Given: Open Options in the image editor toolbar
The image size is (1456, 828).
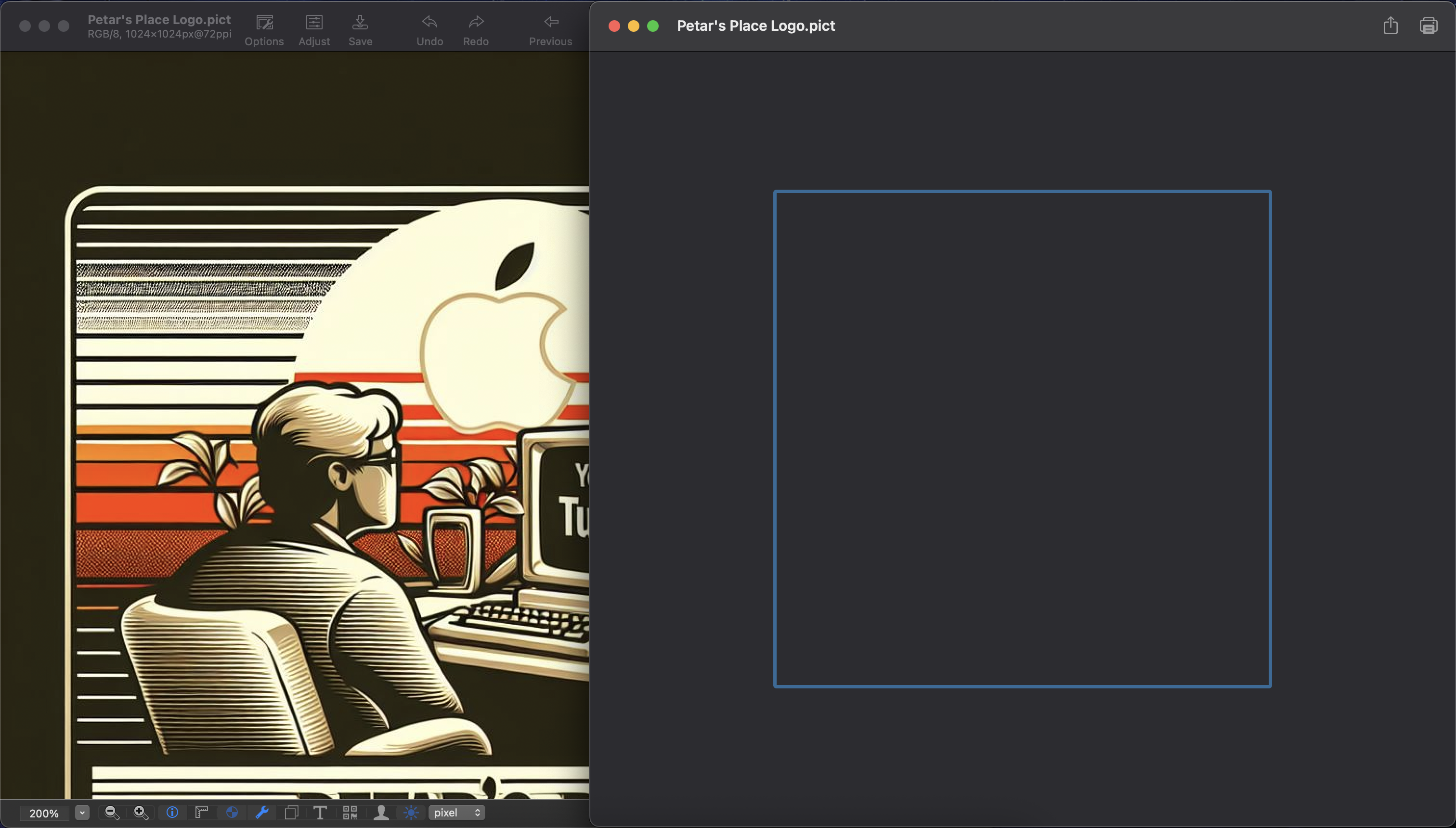Looking at the screenshot, I should [x=264, y=31].
